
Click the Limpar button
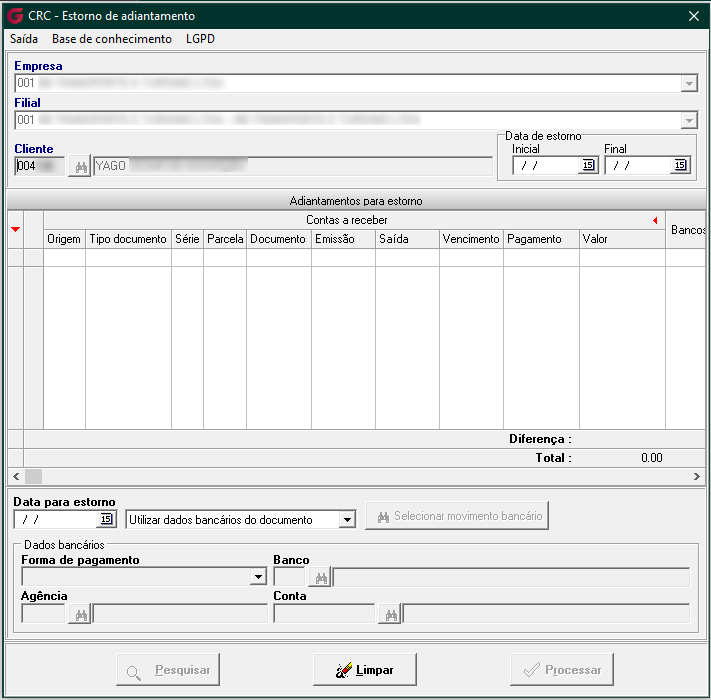(365, 670)
